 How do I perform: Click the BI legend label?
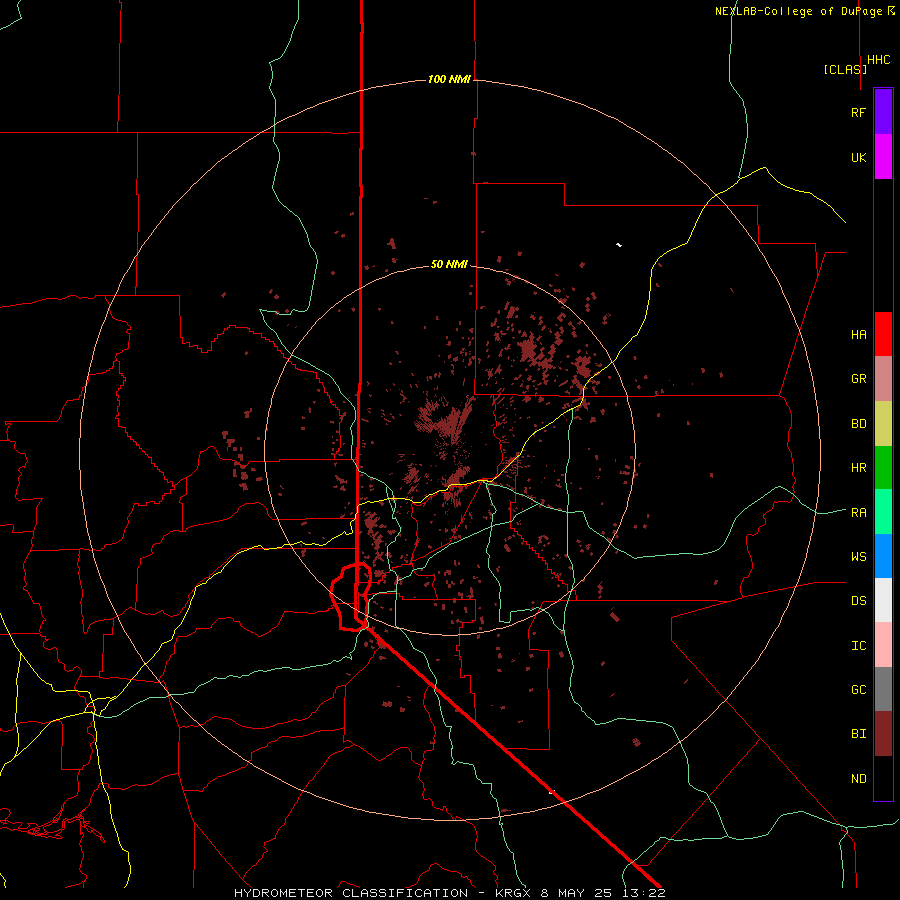pyautogui.click(x=858, y=734)
